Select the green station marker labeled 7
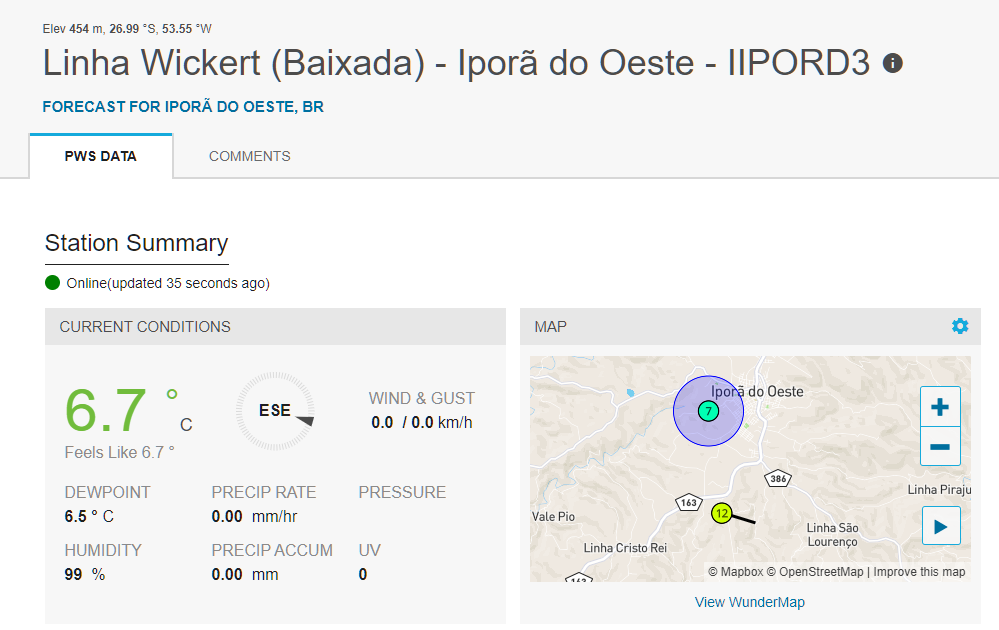The height and width of the screenshot is (630, 999). pos(708,411)
